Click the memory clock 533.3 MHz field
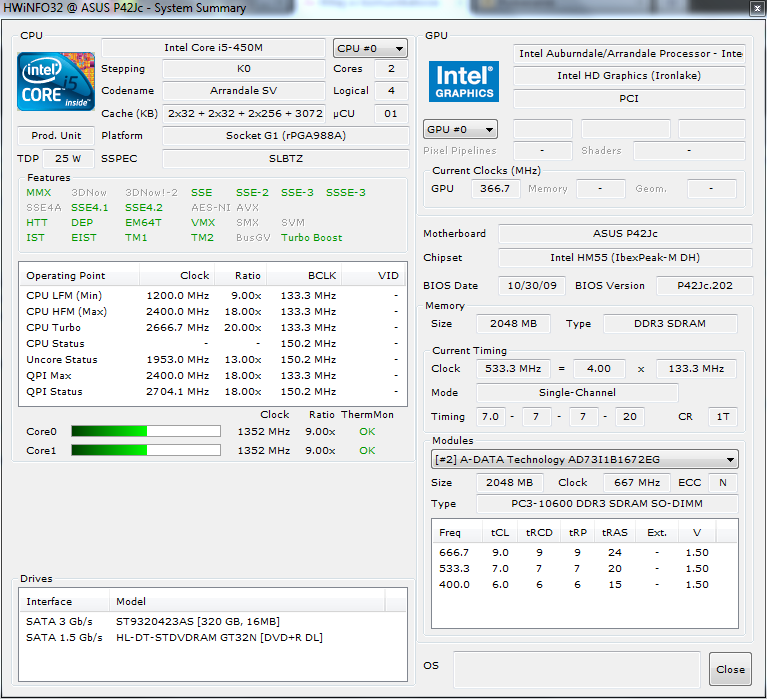Screen dimensions: 767x699 tap(513, 369)
